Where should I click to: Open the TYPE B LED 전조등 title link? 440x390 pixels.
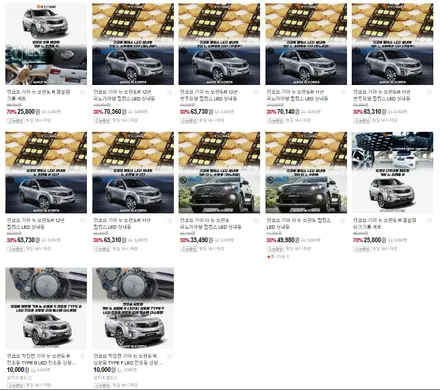[x=42, y=359]
